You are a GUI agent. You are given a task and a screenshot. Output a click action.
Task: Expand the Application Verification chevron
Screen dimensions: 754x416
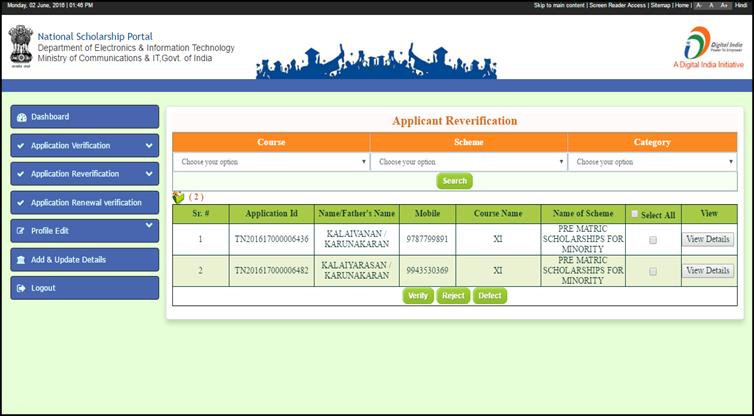point(149,146)
